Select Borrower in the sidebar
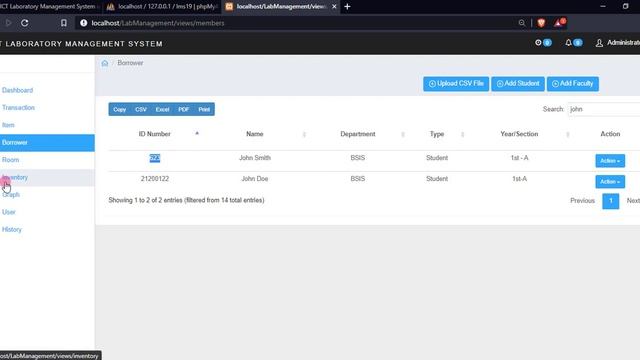The width and height of the screenshot is (640, 360). [47, 142]
